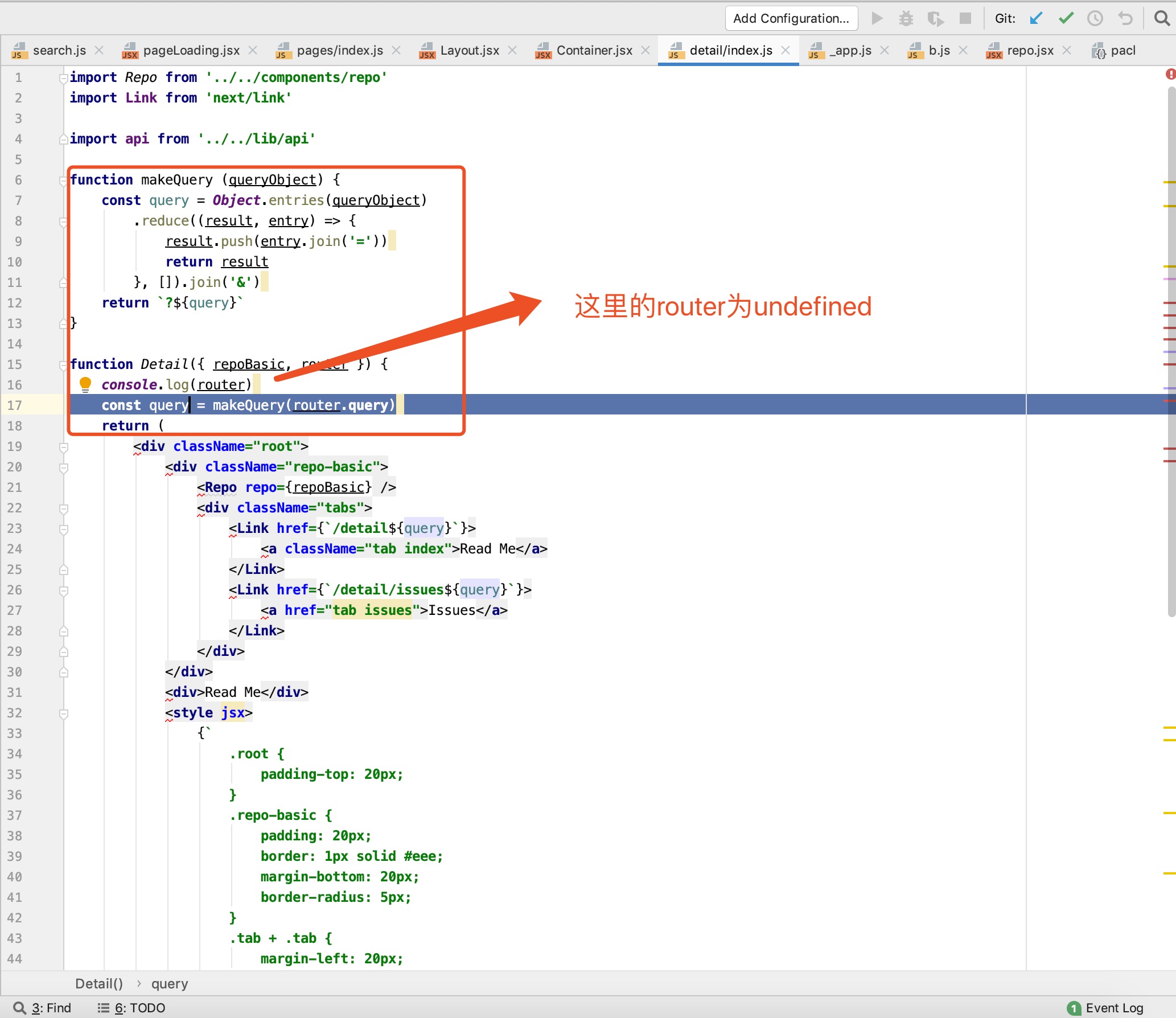Click the Run play icon
The image size is (1176, 1018).
tap(877, 19)
